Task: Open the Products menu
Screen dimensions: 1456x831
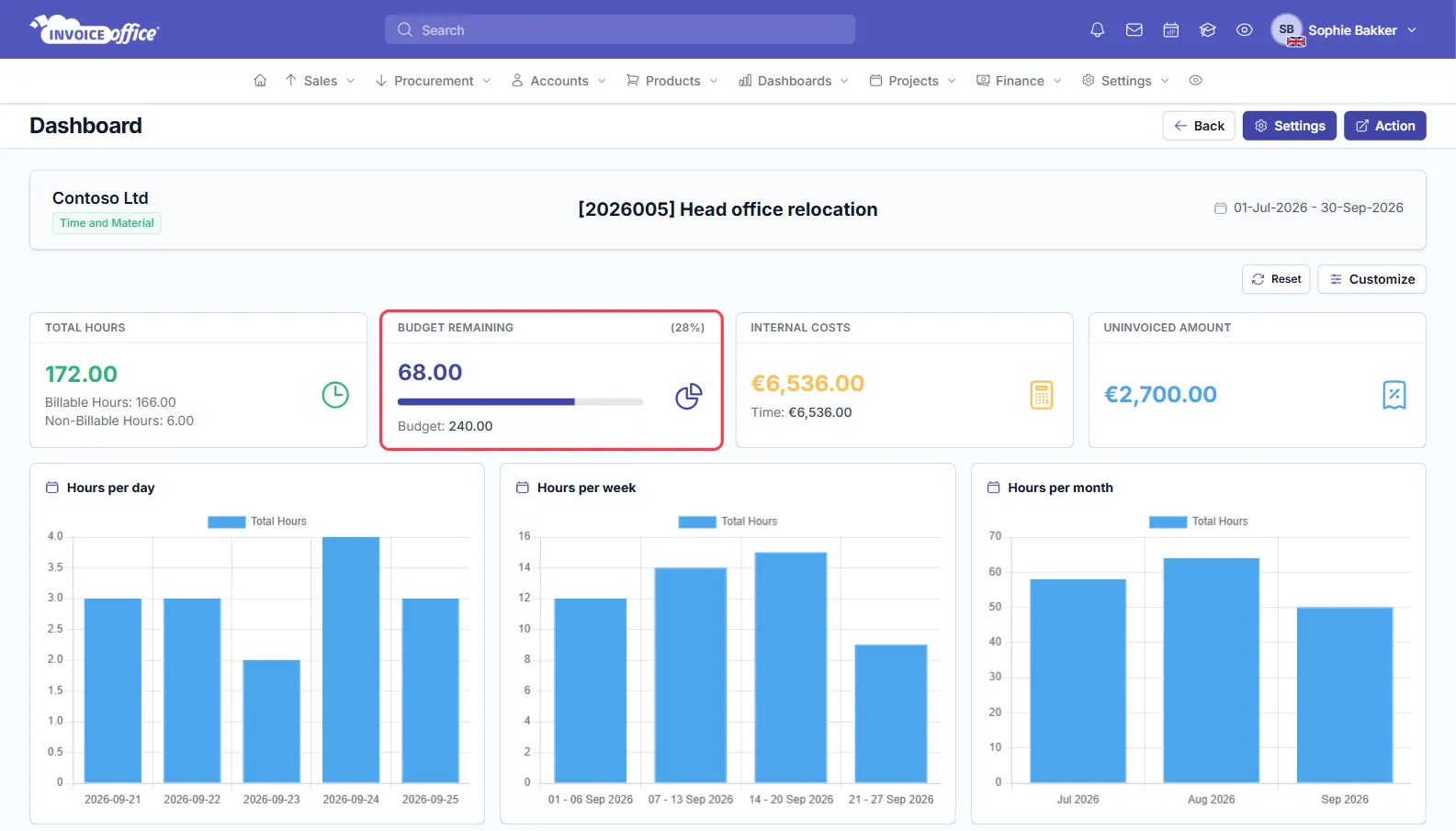Action: 672,81
